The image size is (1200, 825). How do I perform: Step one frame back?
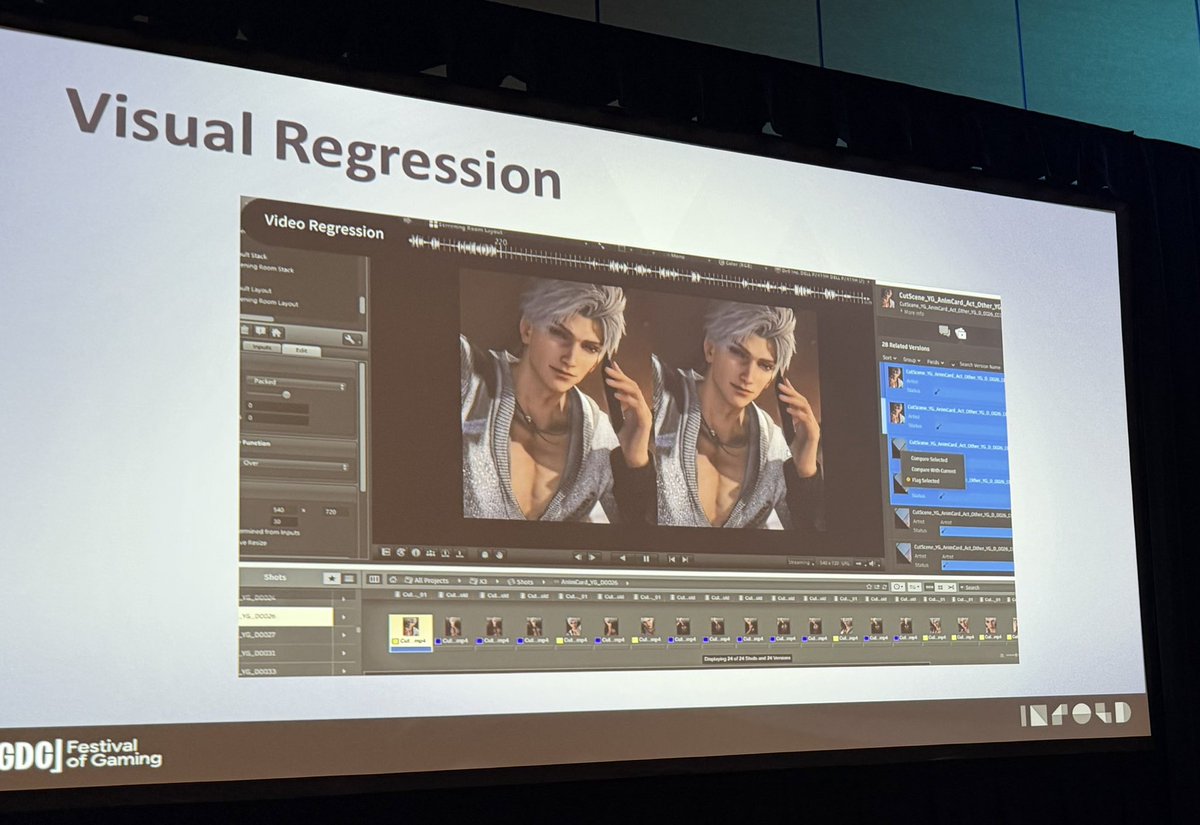(x=578, y=557)
